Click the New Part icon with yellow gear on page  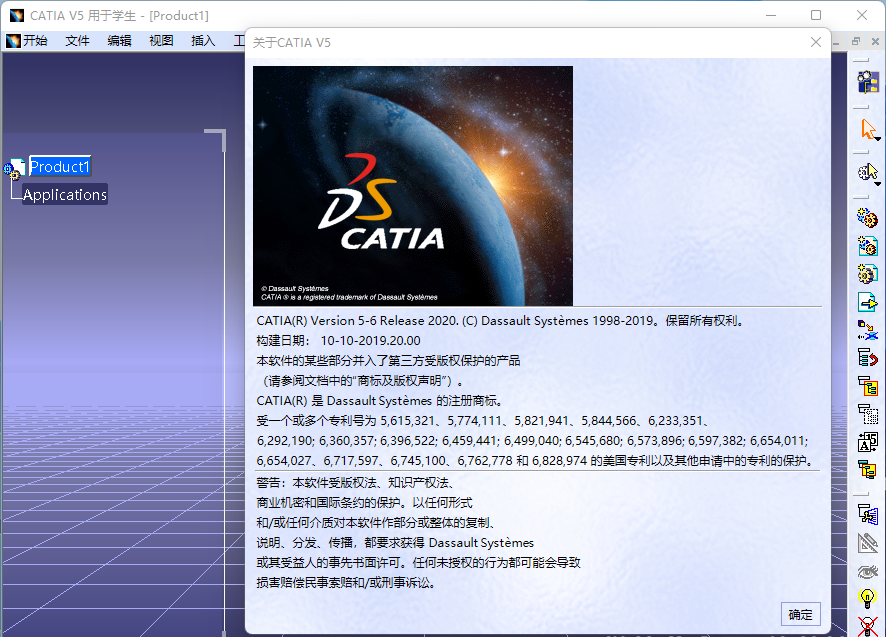pyautogui.click(x=867, y=274)
